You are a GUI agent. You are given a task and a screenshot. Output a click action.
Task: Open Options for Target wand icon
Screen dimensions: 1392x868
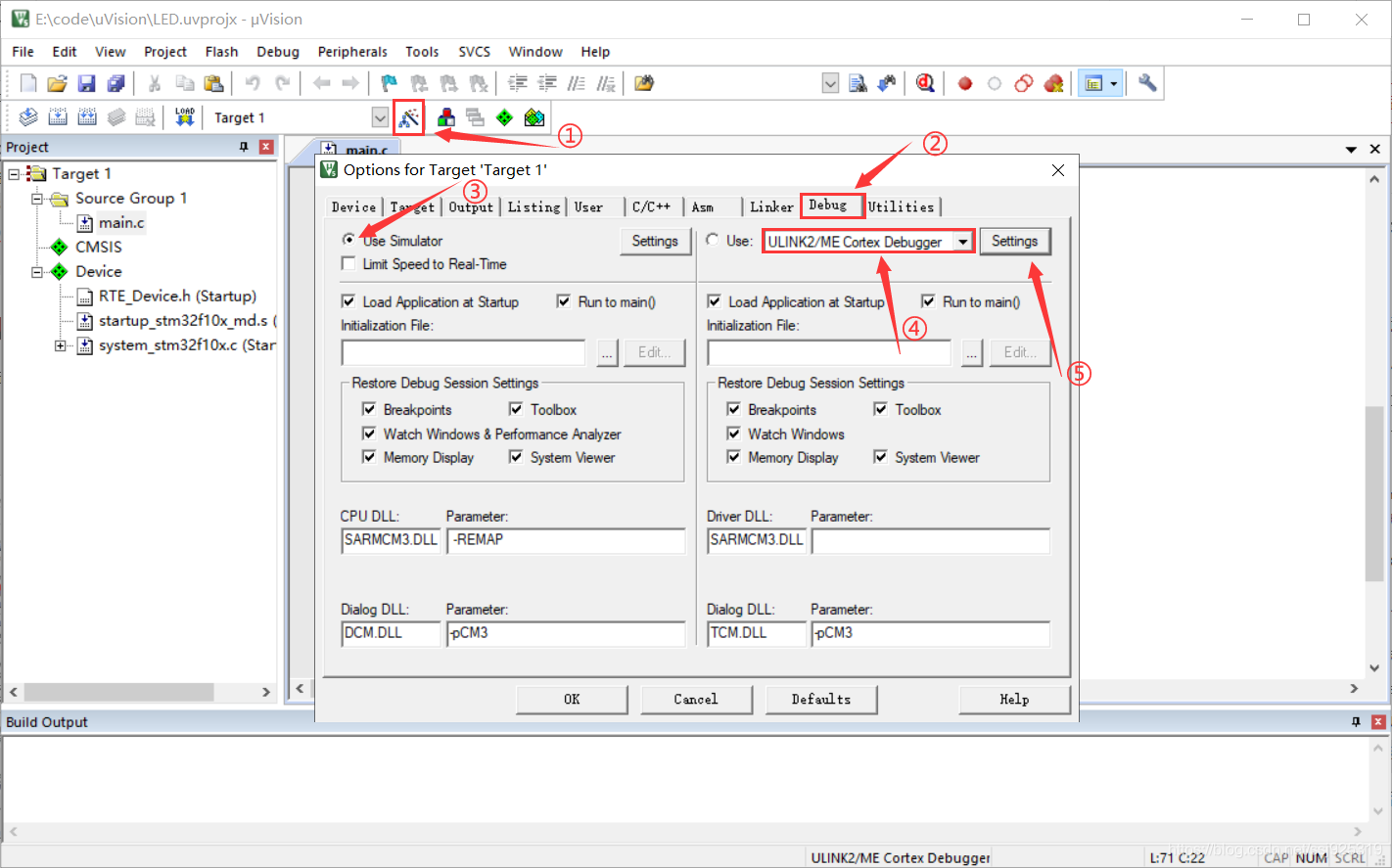click(x=409, y=117)
